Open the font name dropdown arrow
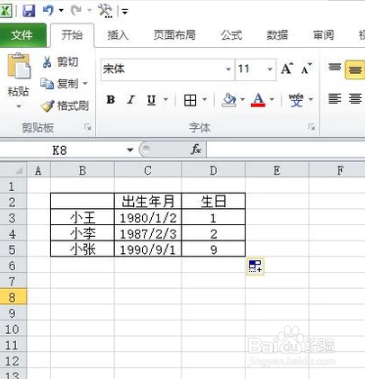Image resolution: width=365 pixels, height=379 pixels. coord(228,69)
